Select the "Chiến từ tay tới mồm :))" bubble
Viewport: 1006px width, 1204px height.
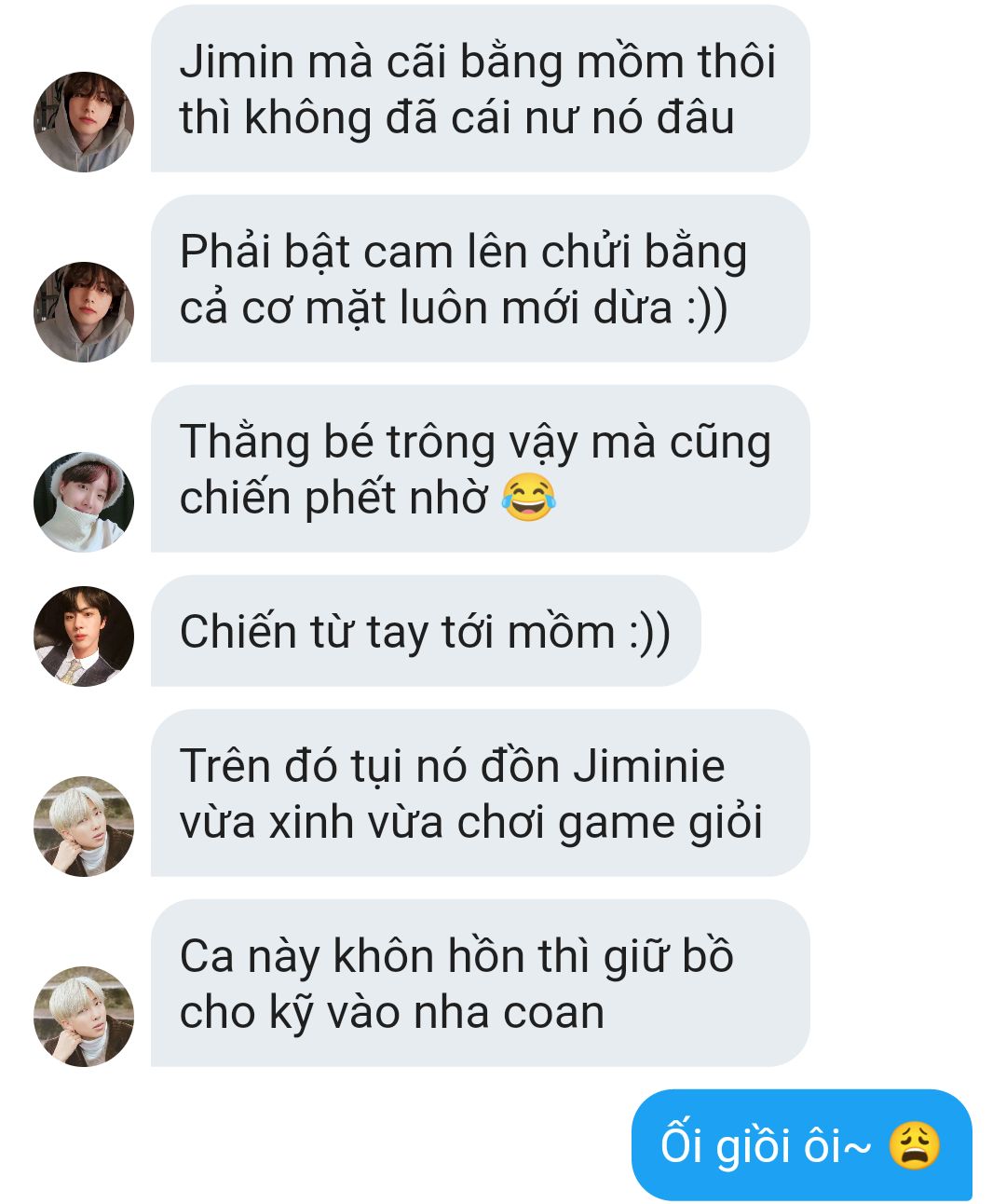[426, 631]
